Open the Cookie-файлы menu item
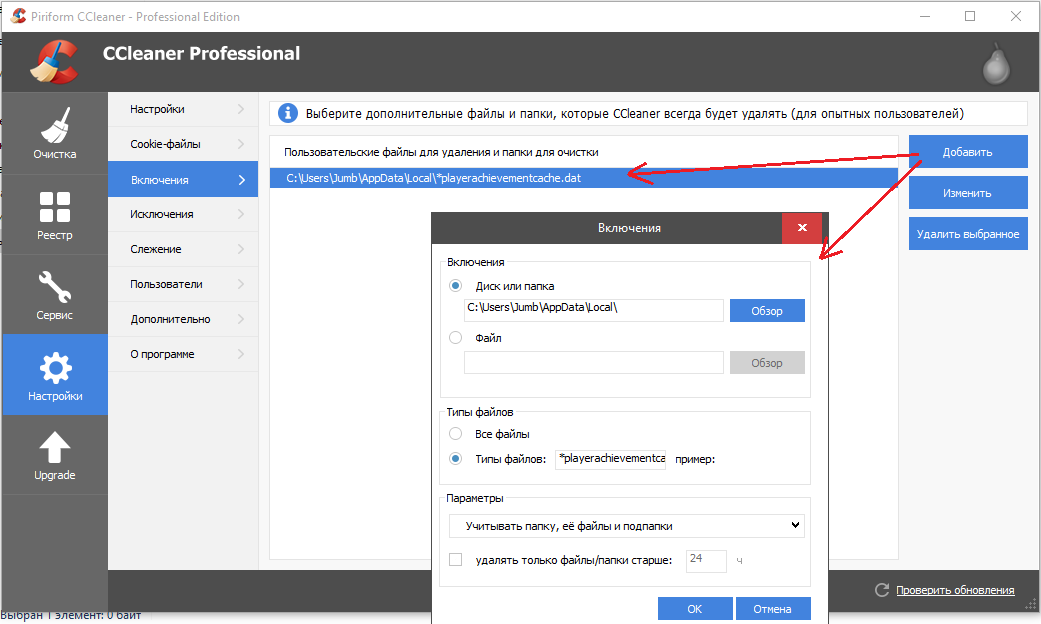Screen dimensions: 1041x624 183,144
